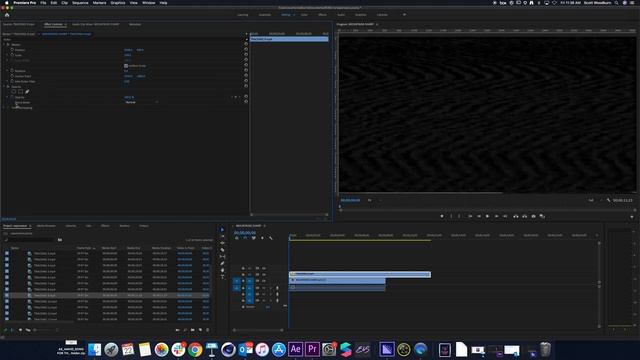The height and width of the screenshot is (360, 640).
Task: Add a marker from timeline header
Action: (262, 238)
